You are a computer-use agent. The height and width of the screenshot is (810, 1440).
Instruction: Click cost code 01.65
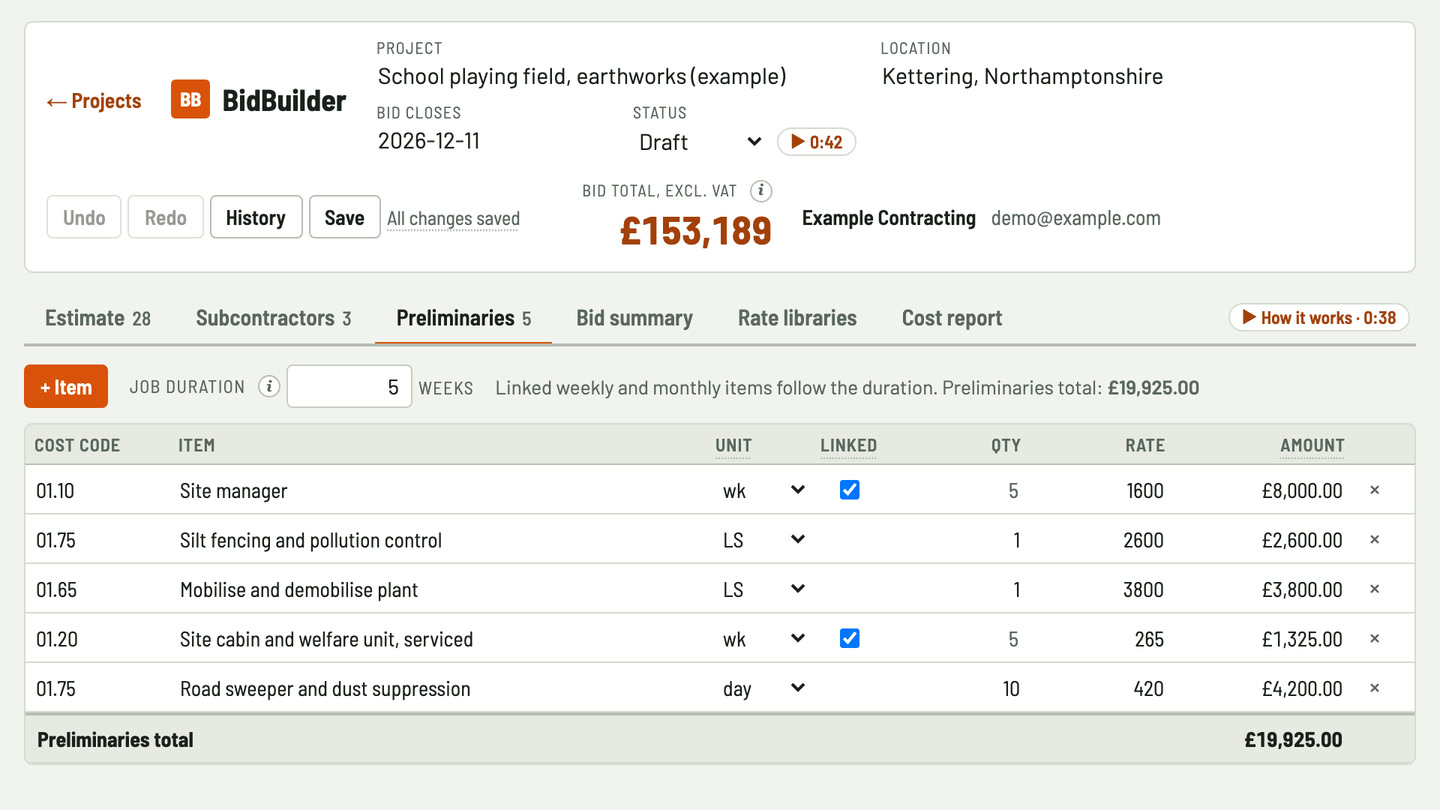pos(56,589)
